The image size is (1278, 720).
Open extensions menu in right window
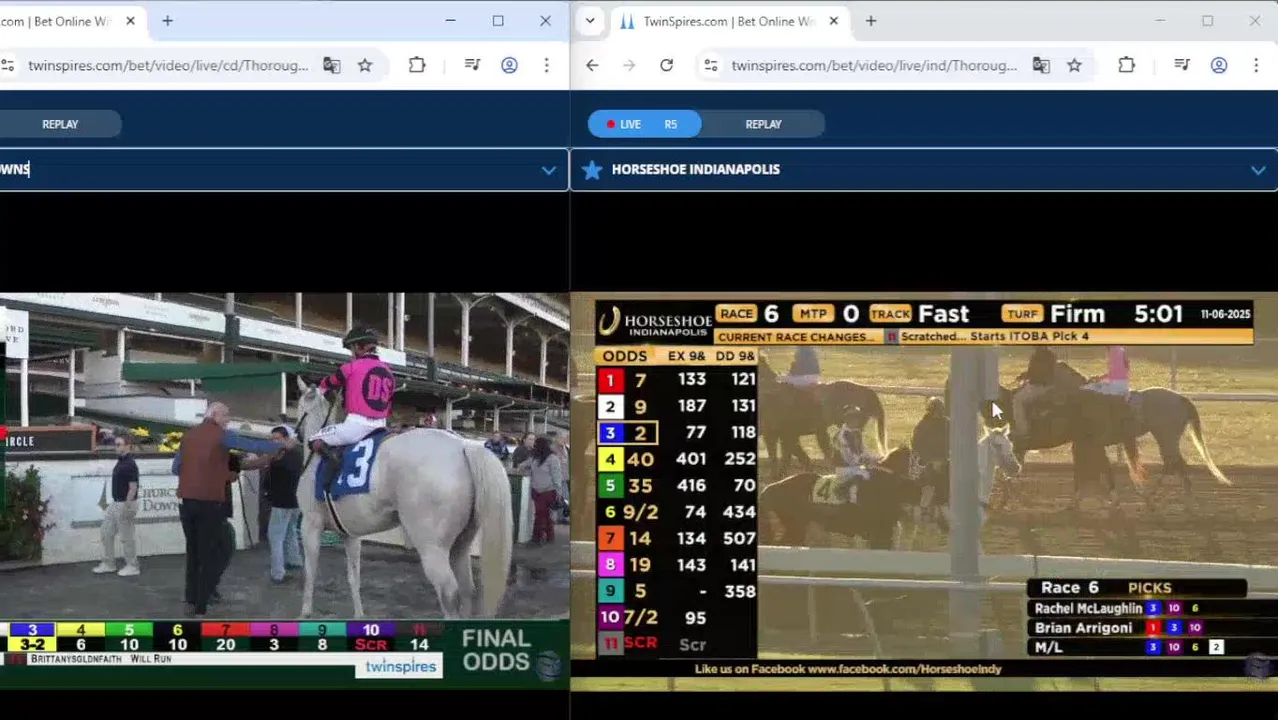click(x=1126, y=65)
